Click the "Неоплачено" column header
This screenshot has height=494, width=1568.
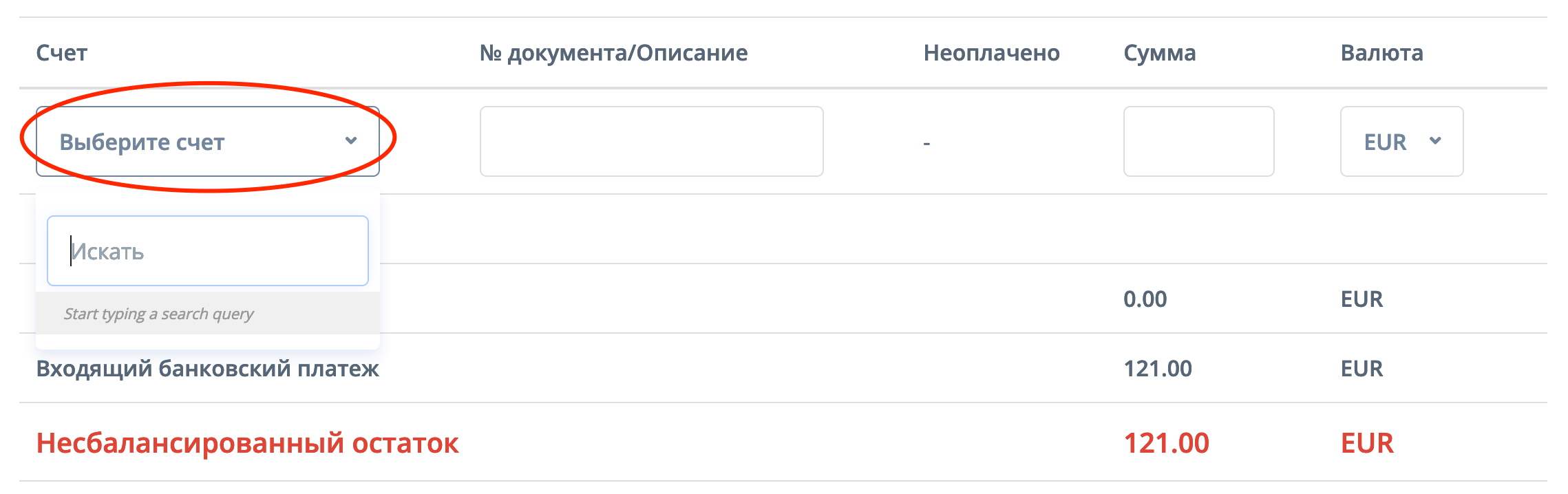click(x=991, y=53)
